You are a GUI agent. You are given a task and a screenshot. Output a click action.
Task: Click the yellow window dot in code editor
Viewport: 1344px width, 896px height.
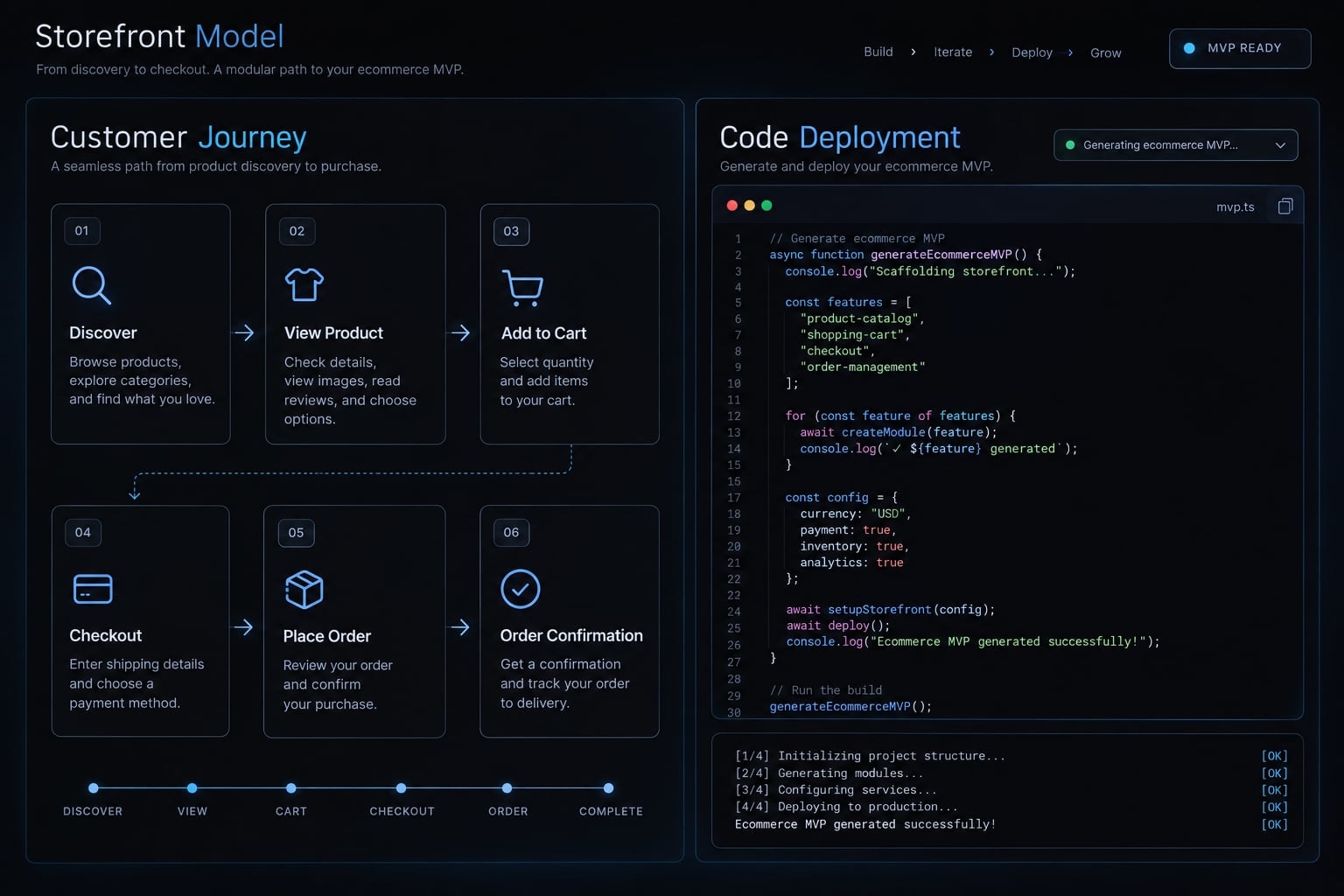pos(749,206)
